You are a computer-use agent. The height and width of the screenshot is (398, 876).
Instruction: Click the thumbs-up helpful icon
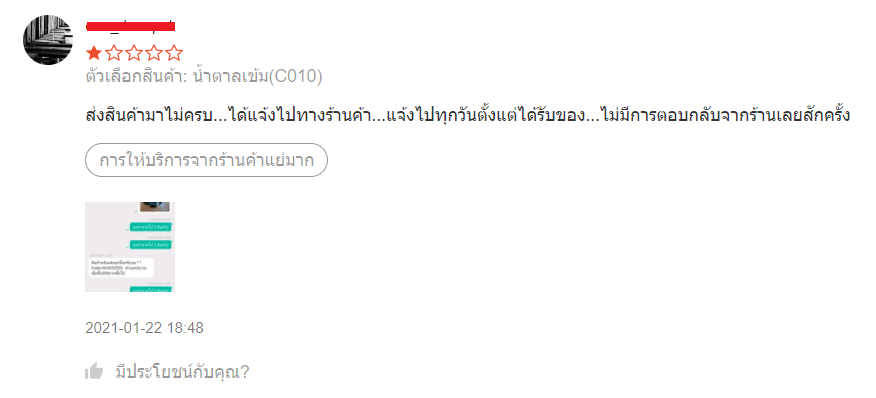pos(94,371)
